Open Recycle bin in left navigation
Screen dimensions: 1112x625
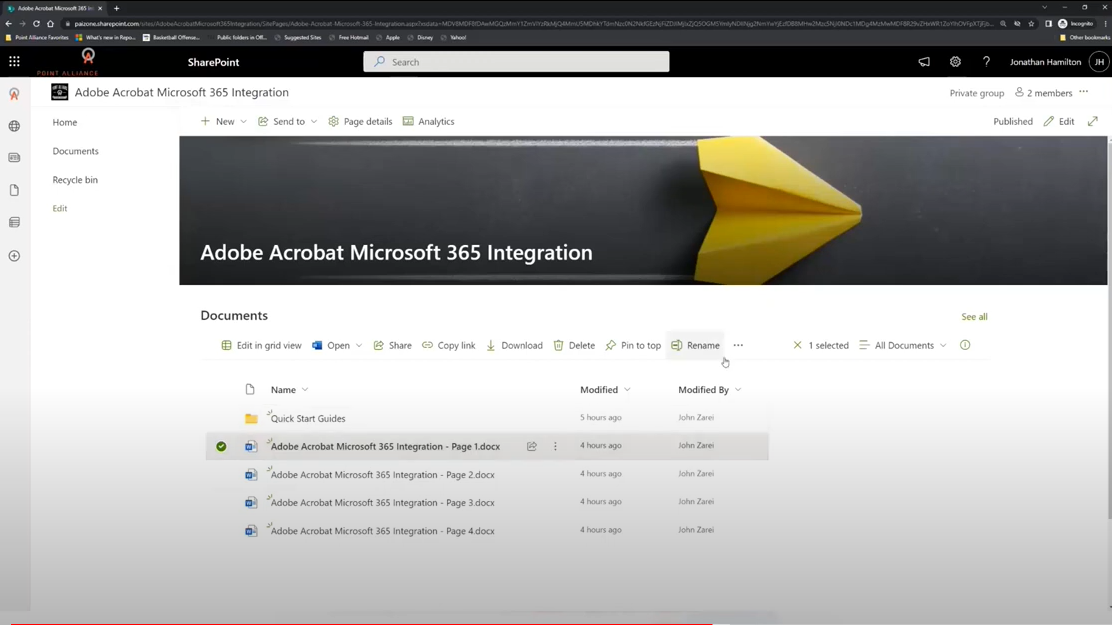point(75,180)
